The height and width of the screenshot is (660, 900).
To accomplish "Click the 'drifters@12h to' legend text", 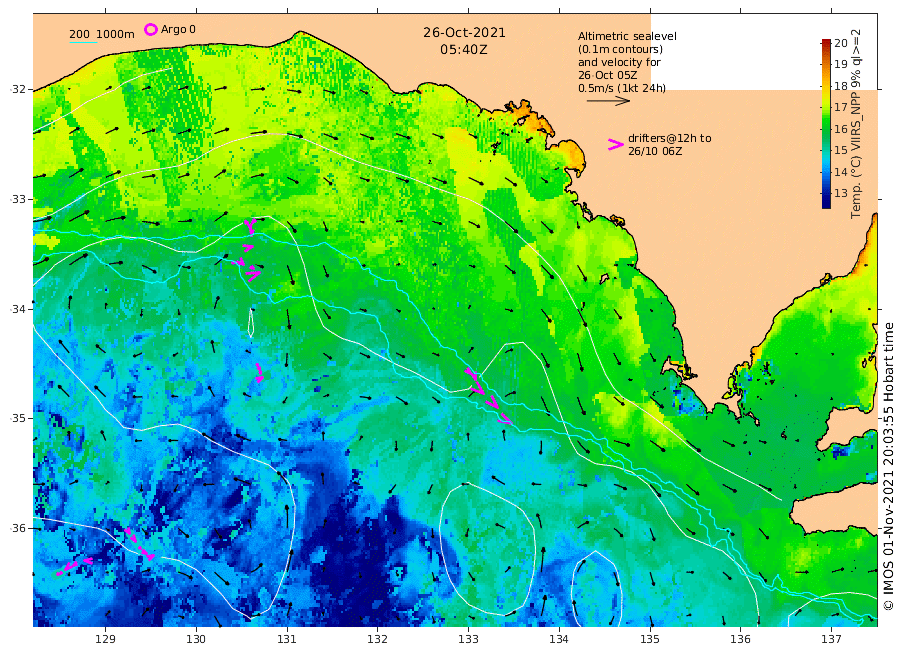I will pyautogui.click(x=669, y=138).
